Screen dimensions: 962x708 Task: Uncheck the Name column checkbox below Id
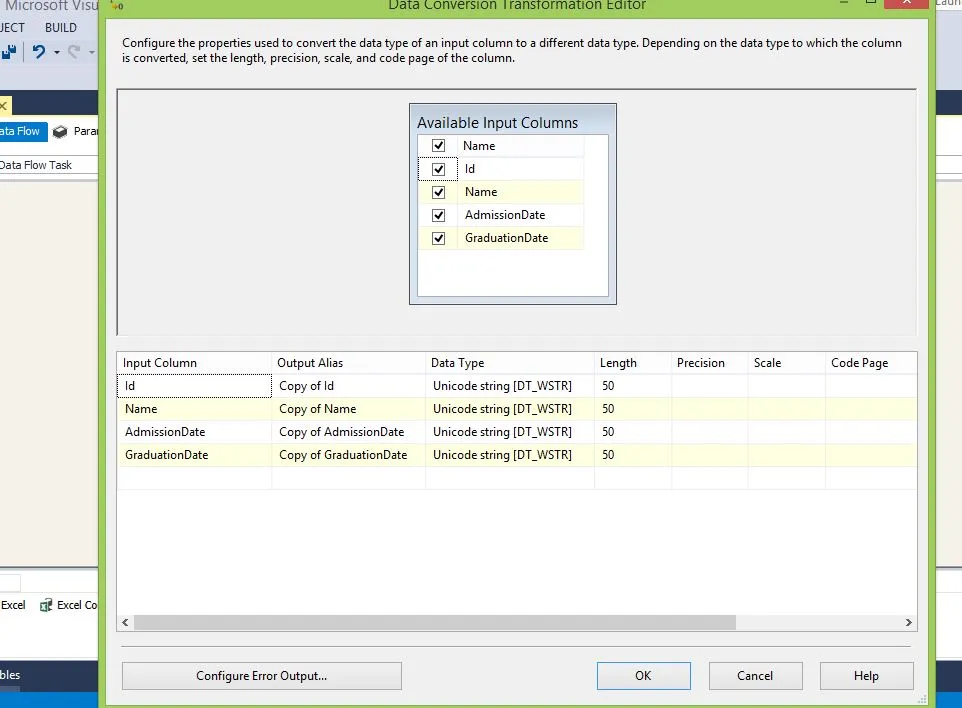[438, 192]
